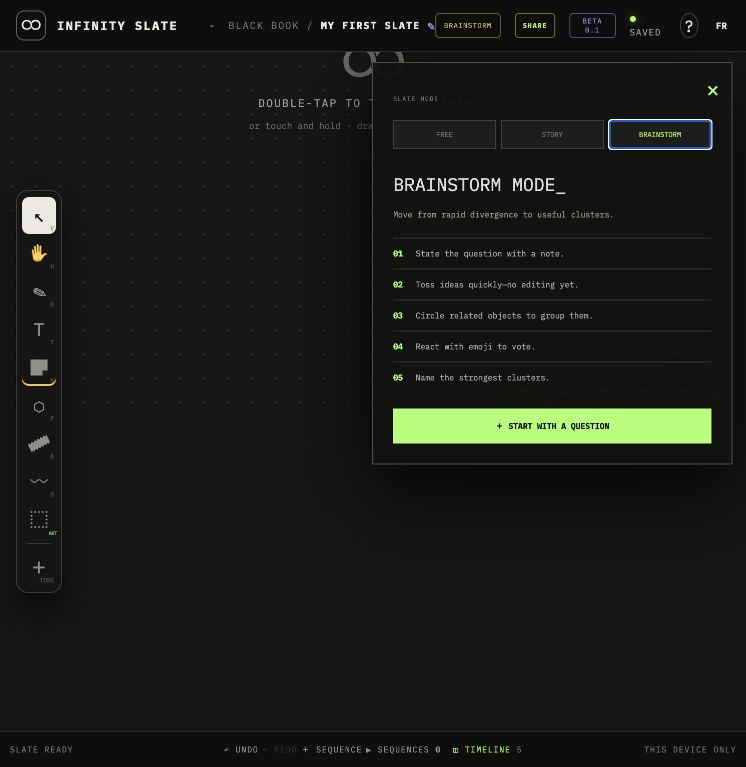
Task: Select the feather draw tool
Action: click(x=39, y=292)
